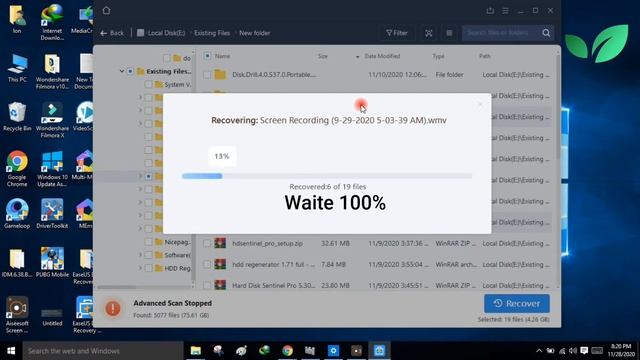Switch to list view icon
This screenshot has height=360, width=640.
(x=449, y=33)
